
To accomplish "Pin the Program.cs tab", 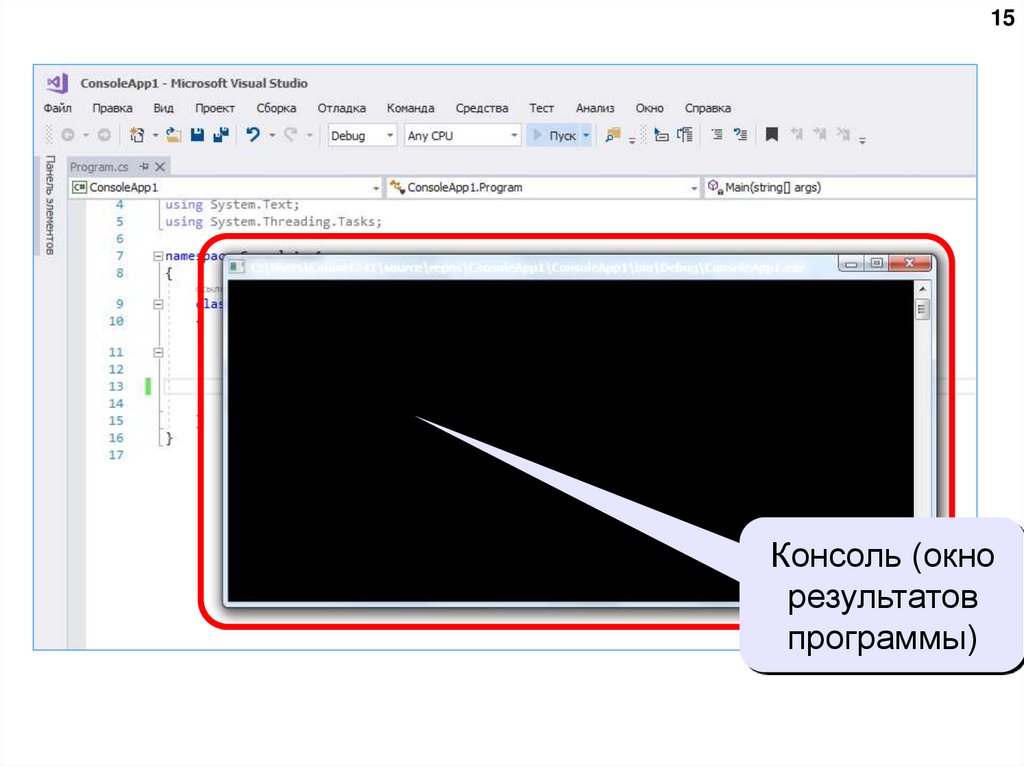I will [x=144, y=167].
